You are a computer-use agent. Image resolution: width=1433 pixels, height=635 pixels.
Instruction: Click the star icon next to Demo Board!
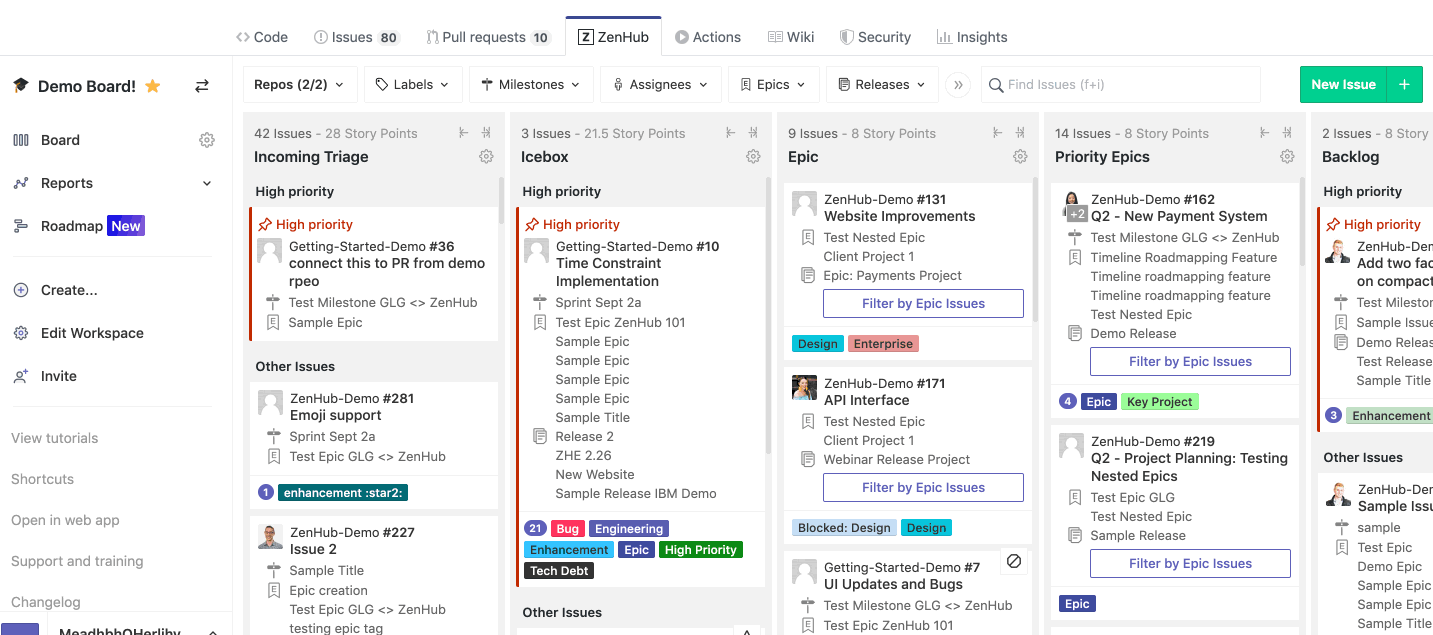pyautogui.click(x=152, y=86)
